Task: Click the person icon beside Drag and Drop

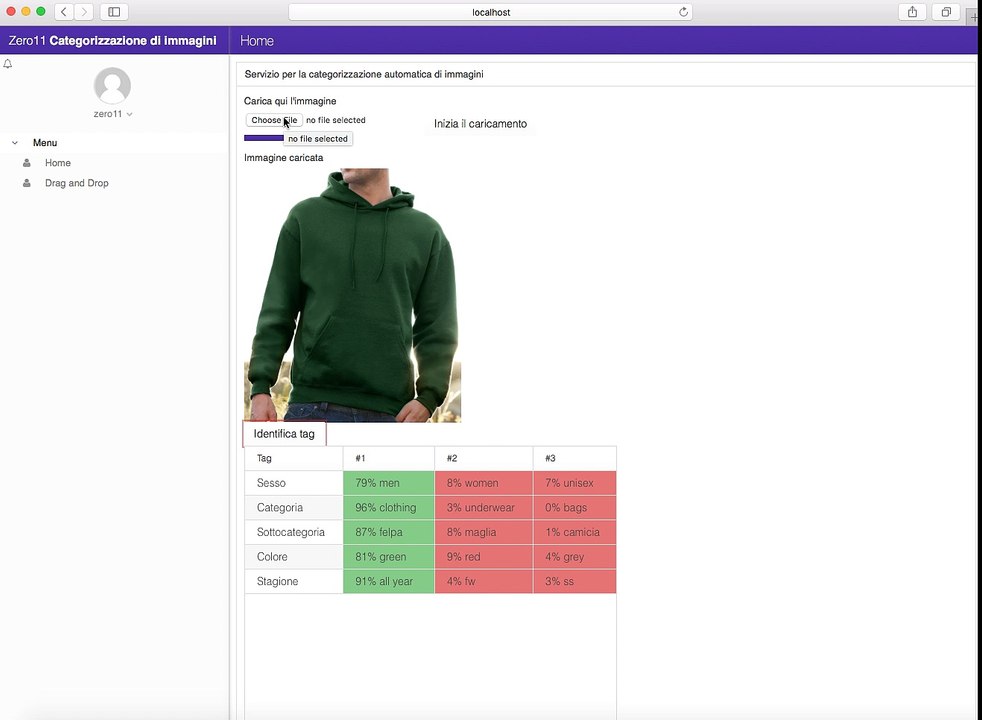Action: [x=27, y=183]
